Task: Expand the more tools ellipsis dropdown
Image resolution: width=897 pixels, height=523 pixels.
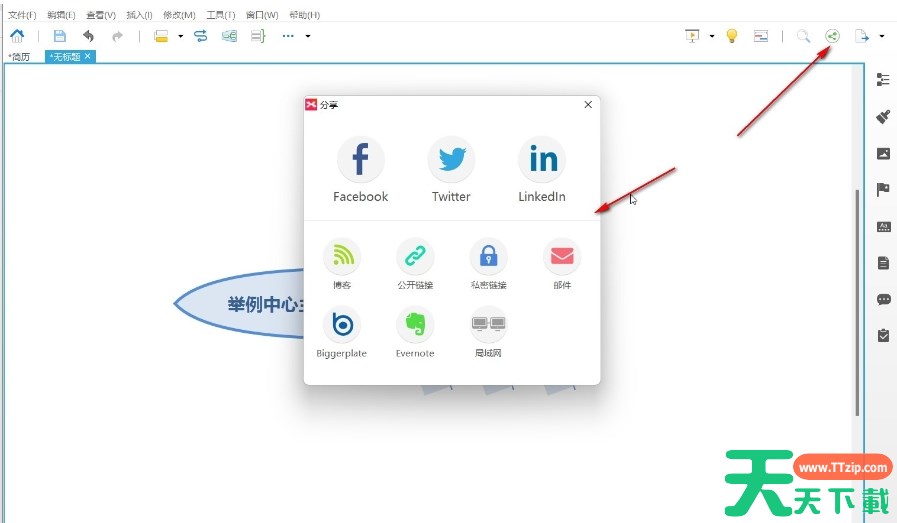Action: 308,37
